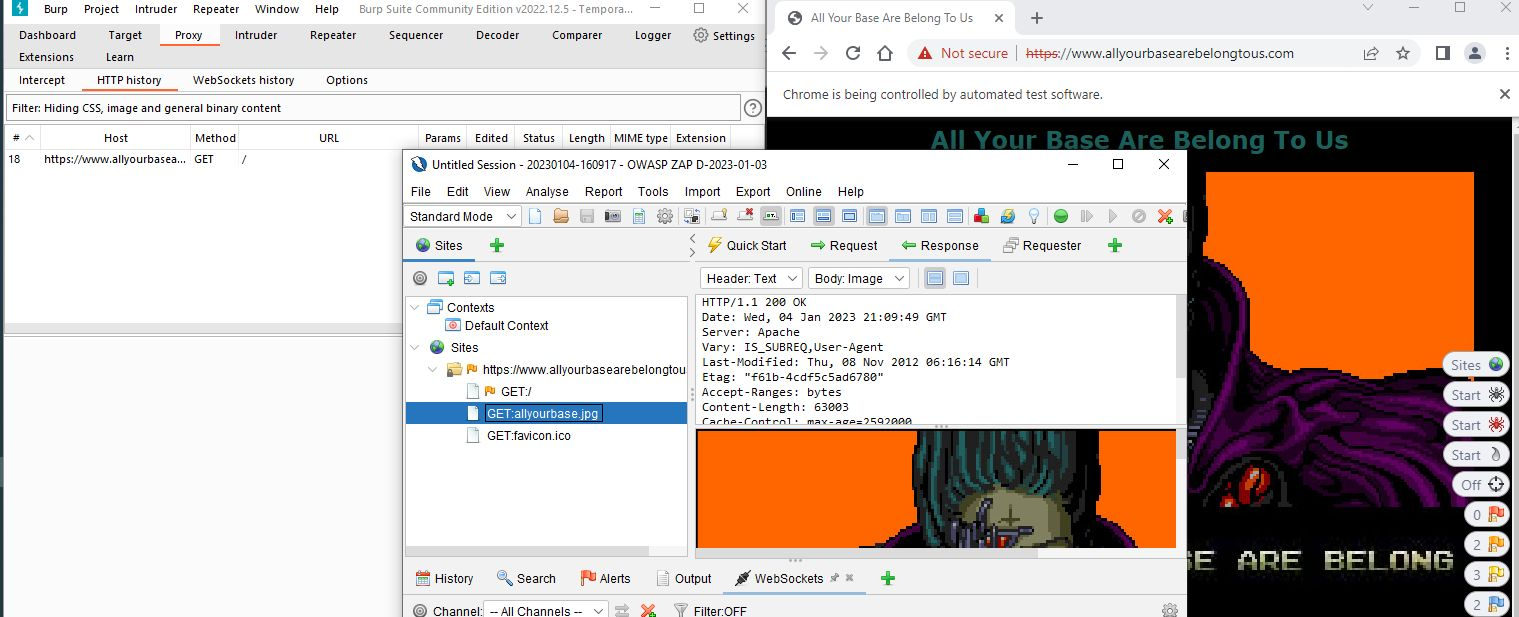Screen dimensions: 1519x617
Task: Open All Channels dropdown in WebSockets
Action: 545,610
